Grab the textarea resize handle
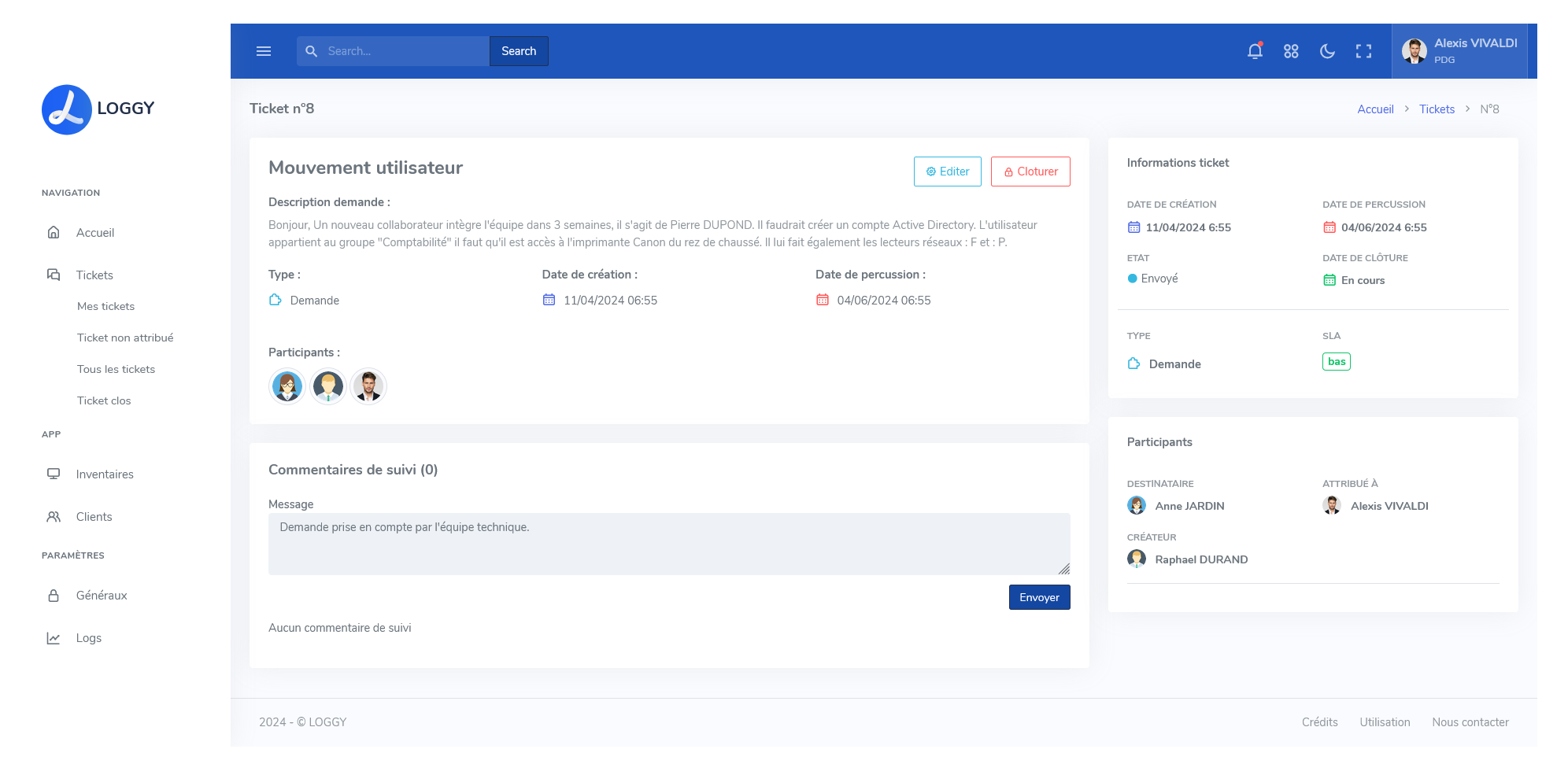1568x775 pixels. [1064, 569]
